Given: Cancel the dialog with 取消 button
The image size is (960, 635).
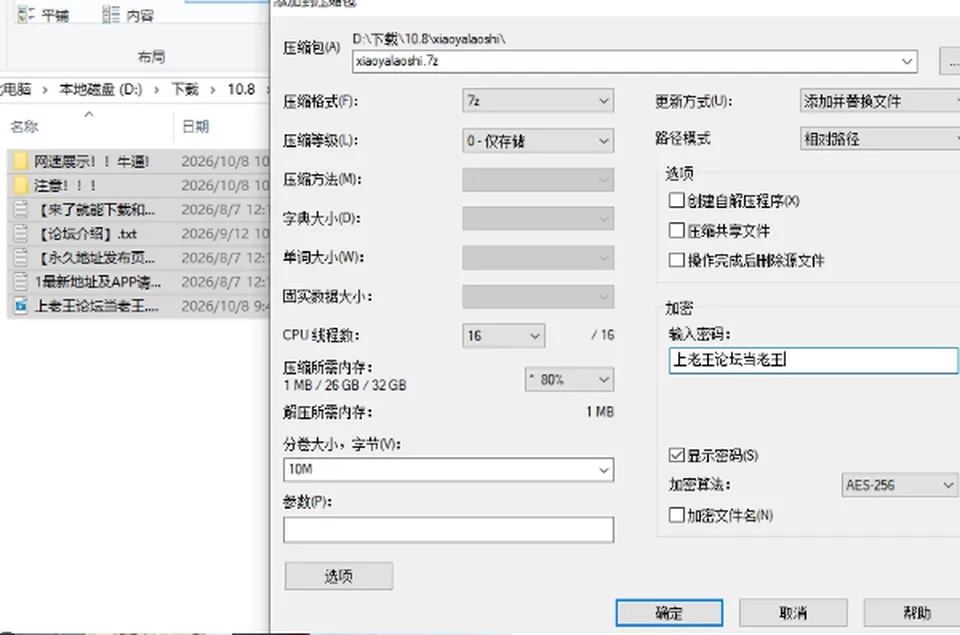Looking at the screenshot, I should (793, 612).
